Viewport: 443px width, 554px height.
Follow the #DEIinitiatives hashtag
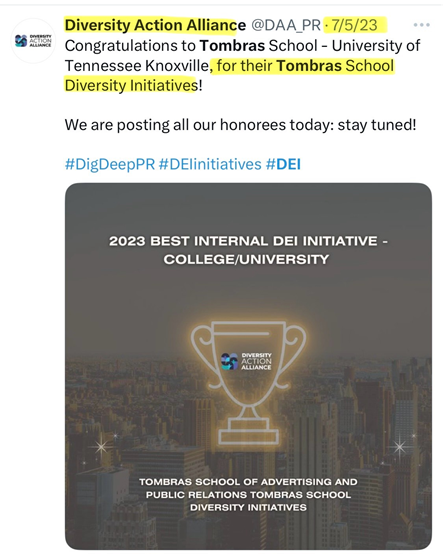[x=210, y=164]
